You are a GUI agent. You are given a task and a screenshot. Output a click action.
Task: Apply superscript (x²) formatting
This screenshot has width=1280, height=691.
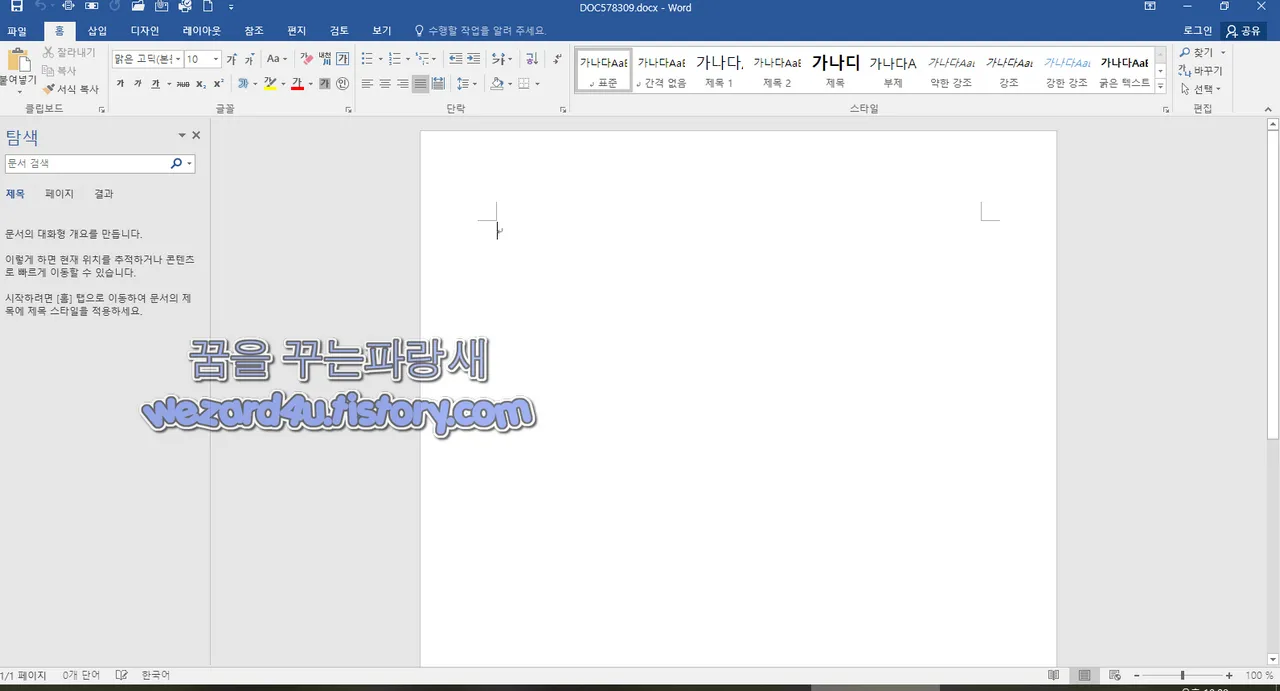pyautogui.click(x=217, y=84)
